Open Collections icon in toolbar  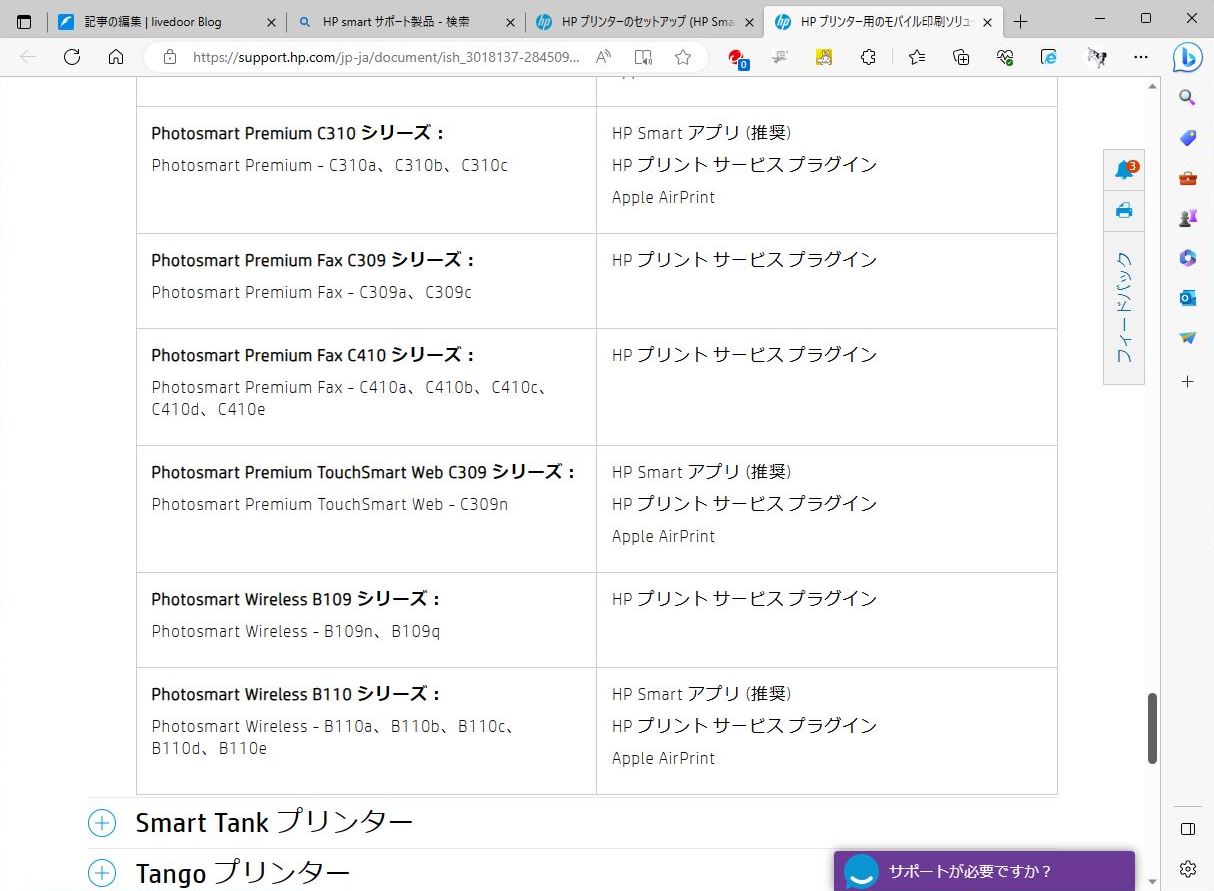click(961, 57)
